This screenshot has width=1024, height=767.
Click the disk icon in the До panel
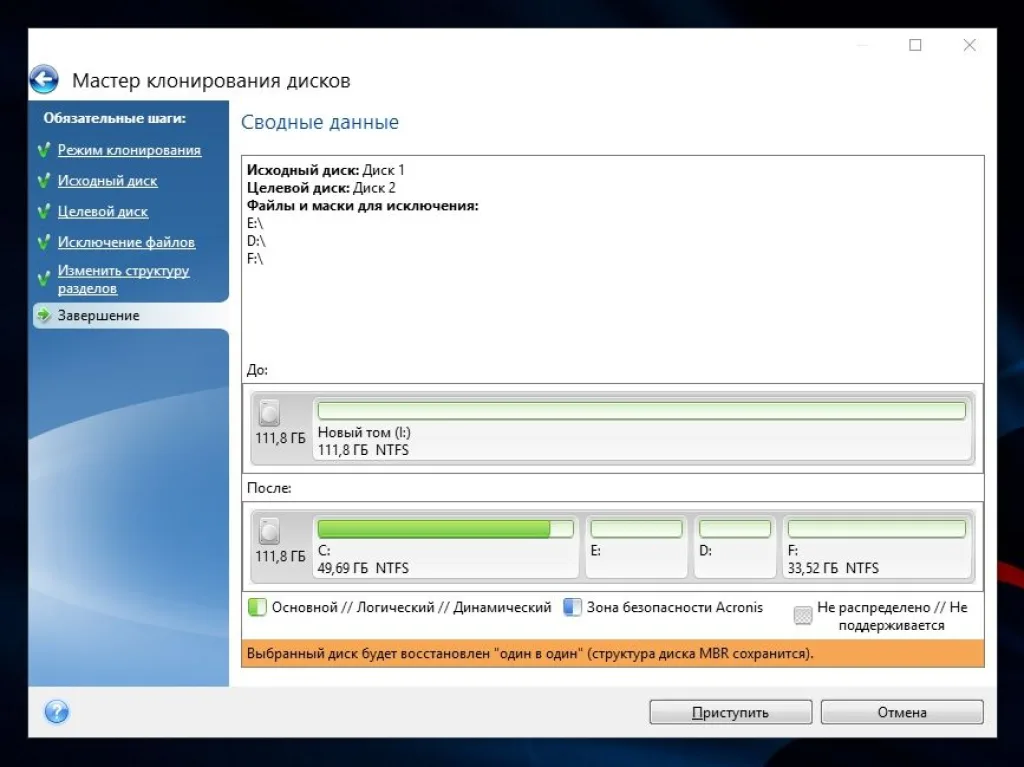click(x=269, y=413)
